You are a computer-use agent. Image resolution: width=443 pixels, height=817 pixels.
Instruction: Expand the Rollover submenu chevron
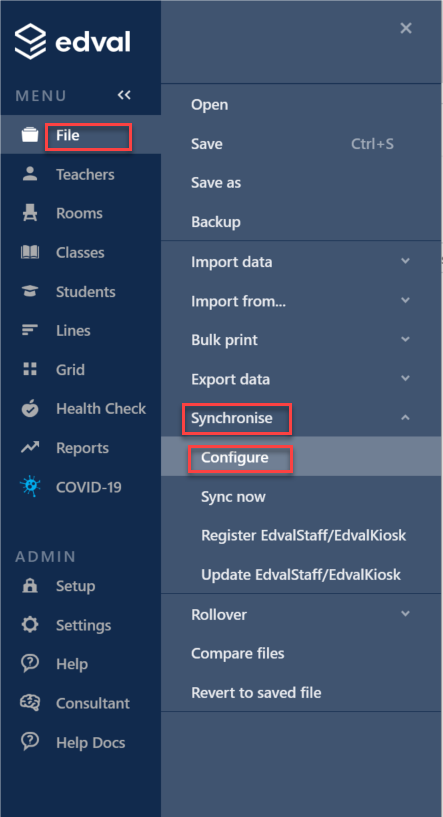(x=405, y=613)
